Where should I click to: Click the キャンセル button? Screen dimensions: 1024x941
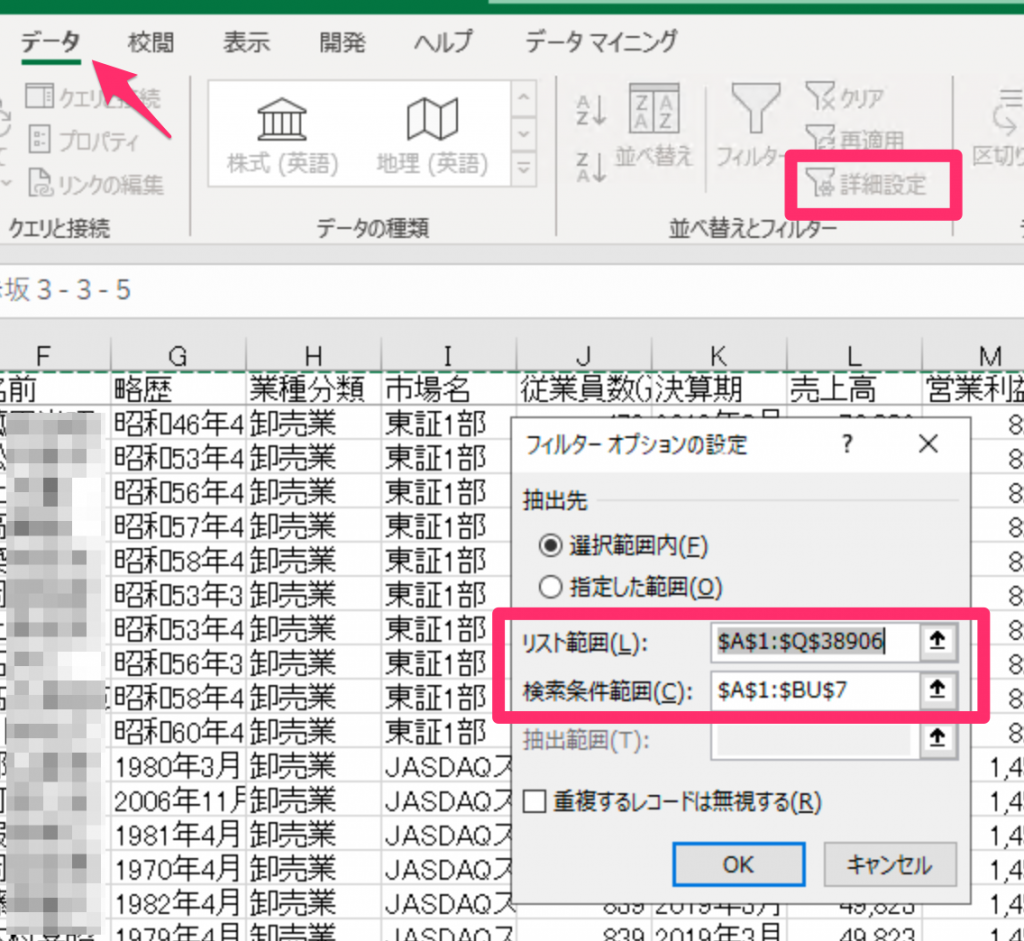click(x=889, y=865)
